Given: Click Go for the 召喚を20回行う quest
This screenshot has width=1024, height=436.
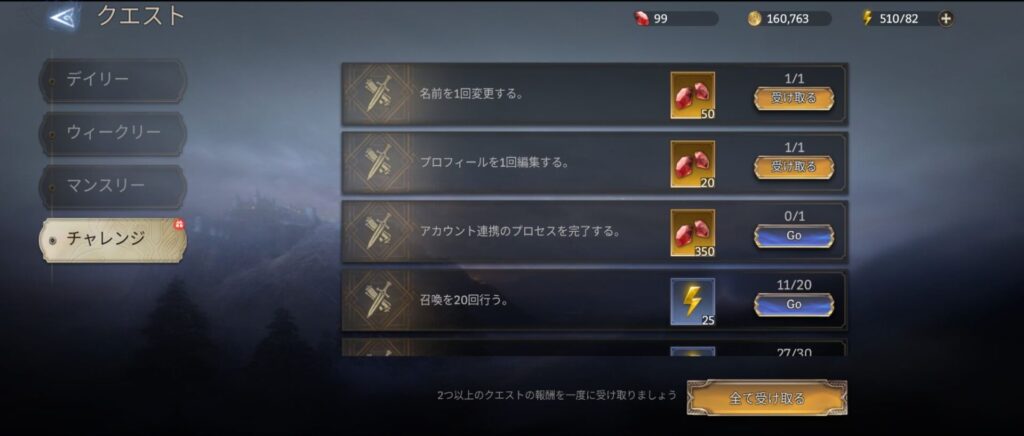Looking at the screenshot, I should coord(793,305).
